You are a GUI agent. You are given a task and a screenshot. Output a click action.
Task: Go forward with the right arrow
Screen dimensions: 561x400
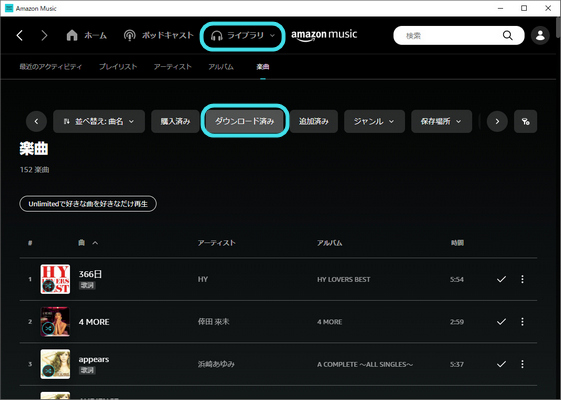(44, 35)
